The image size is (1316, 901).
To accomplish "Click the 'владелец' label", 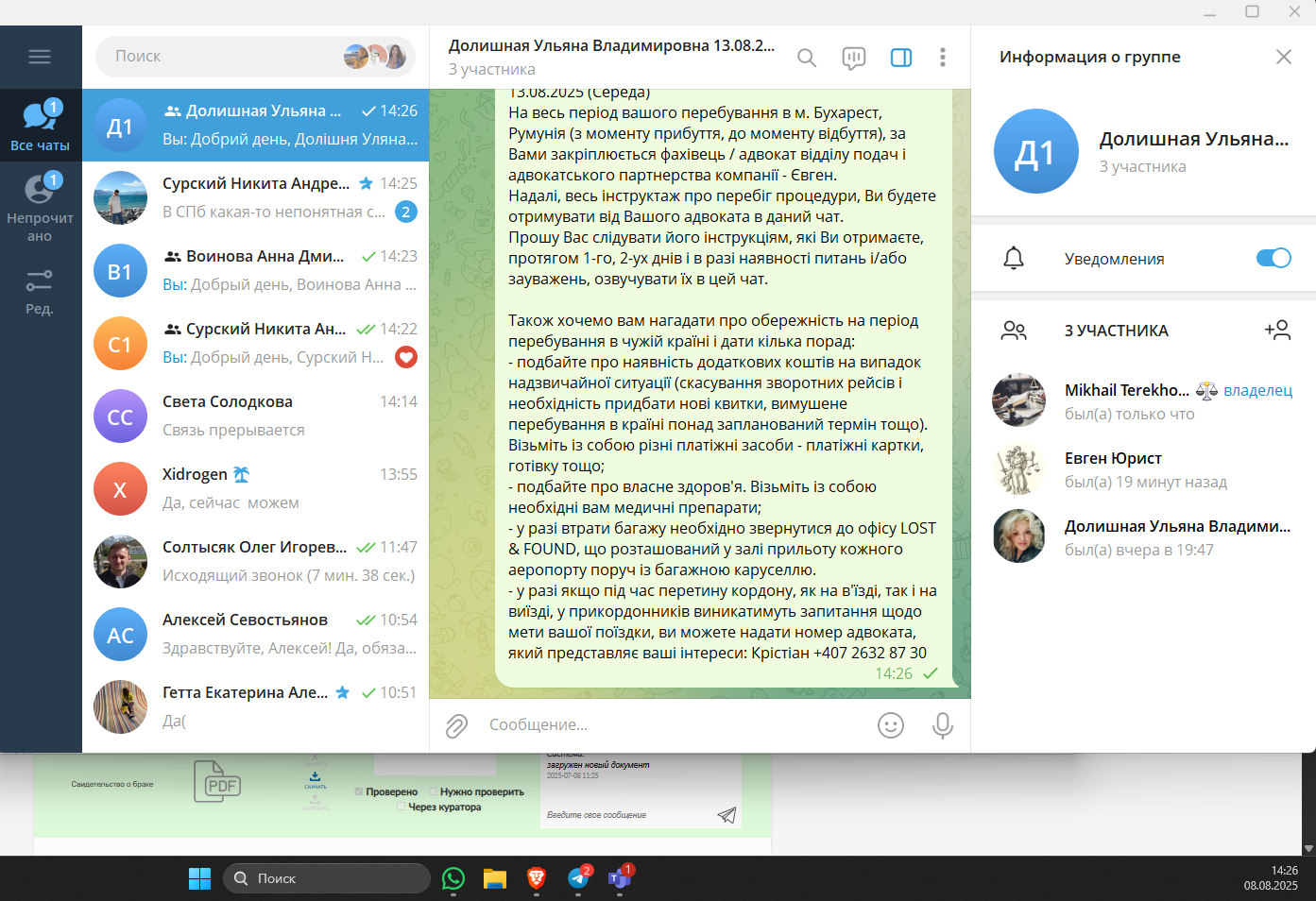I will point(1257,390).
